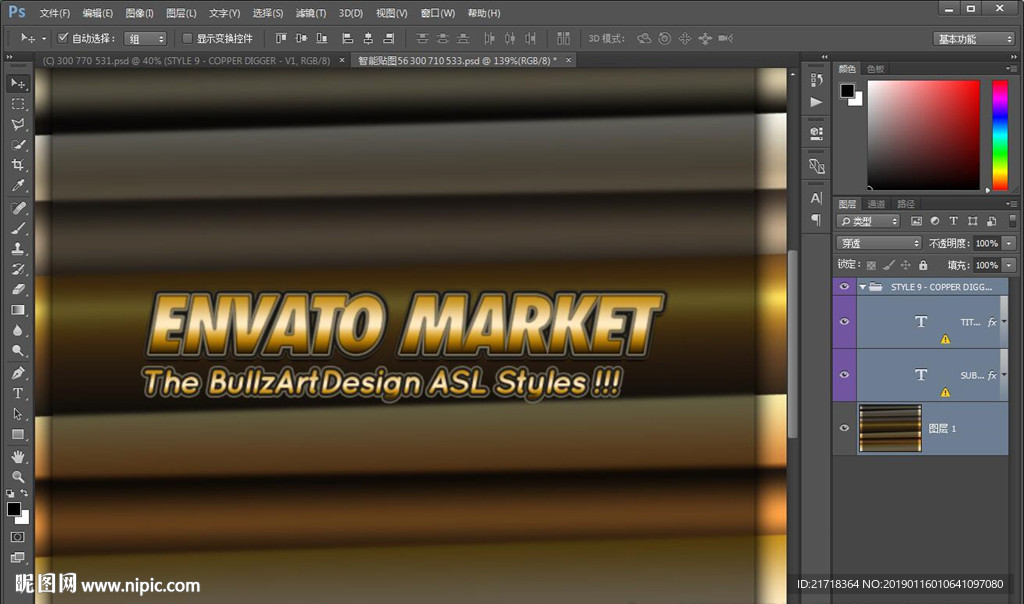
Task: Open the 基本功能 workspace dropdown
Action: point(973,39)
